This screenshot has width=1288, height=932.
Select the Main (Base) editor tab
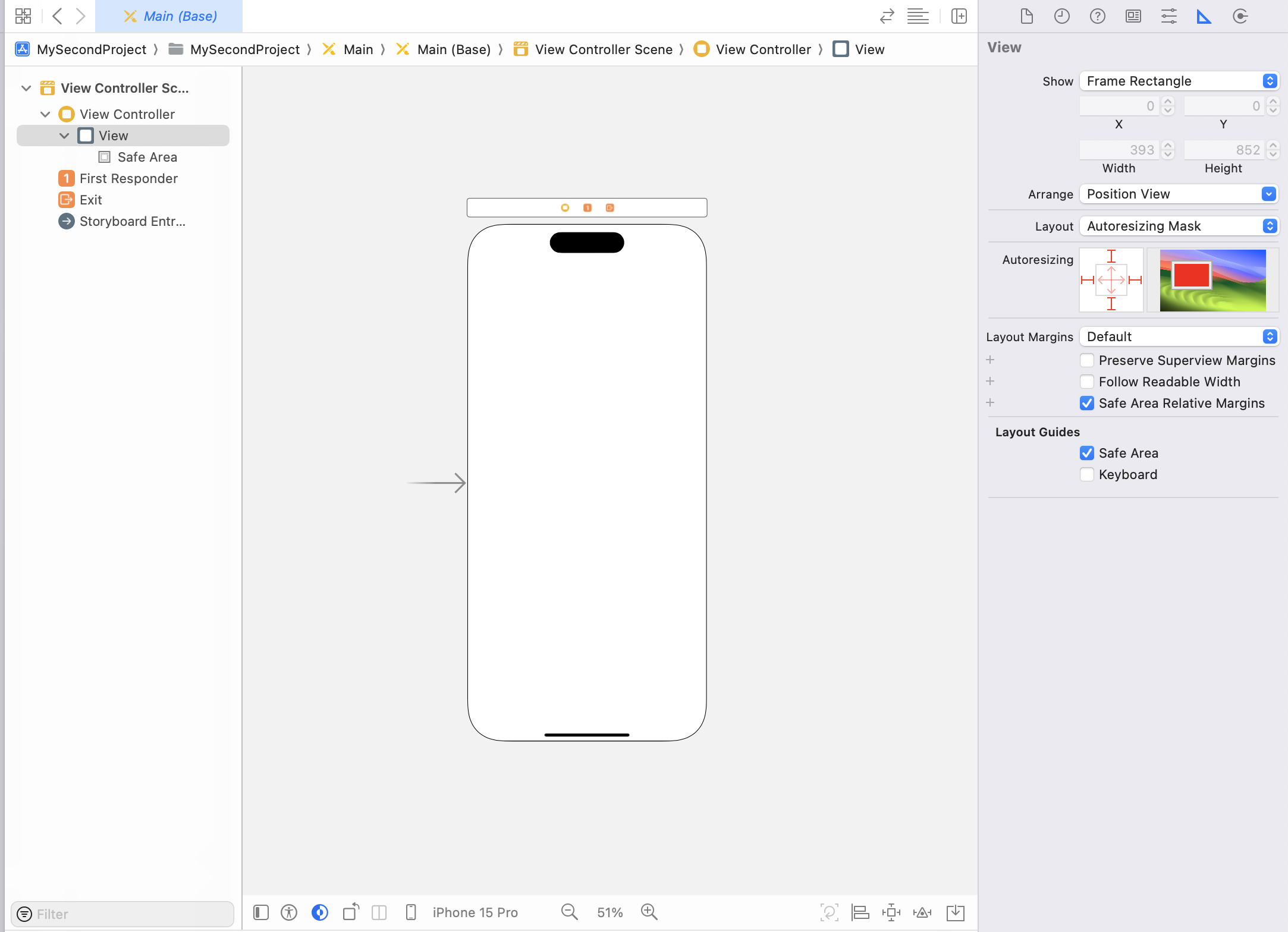pos(169,16)
